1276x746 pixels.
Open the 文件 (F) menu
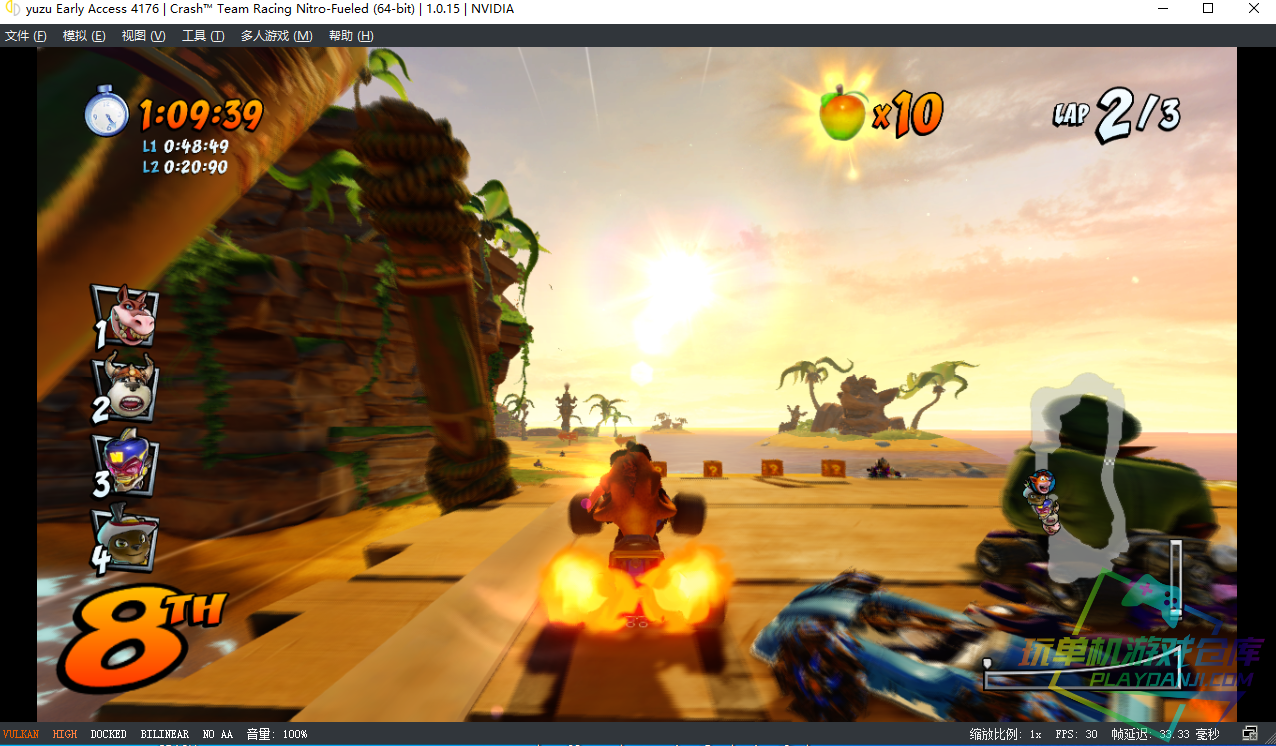pos(25,36)
